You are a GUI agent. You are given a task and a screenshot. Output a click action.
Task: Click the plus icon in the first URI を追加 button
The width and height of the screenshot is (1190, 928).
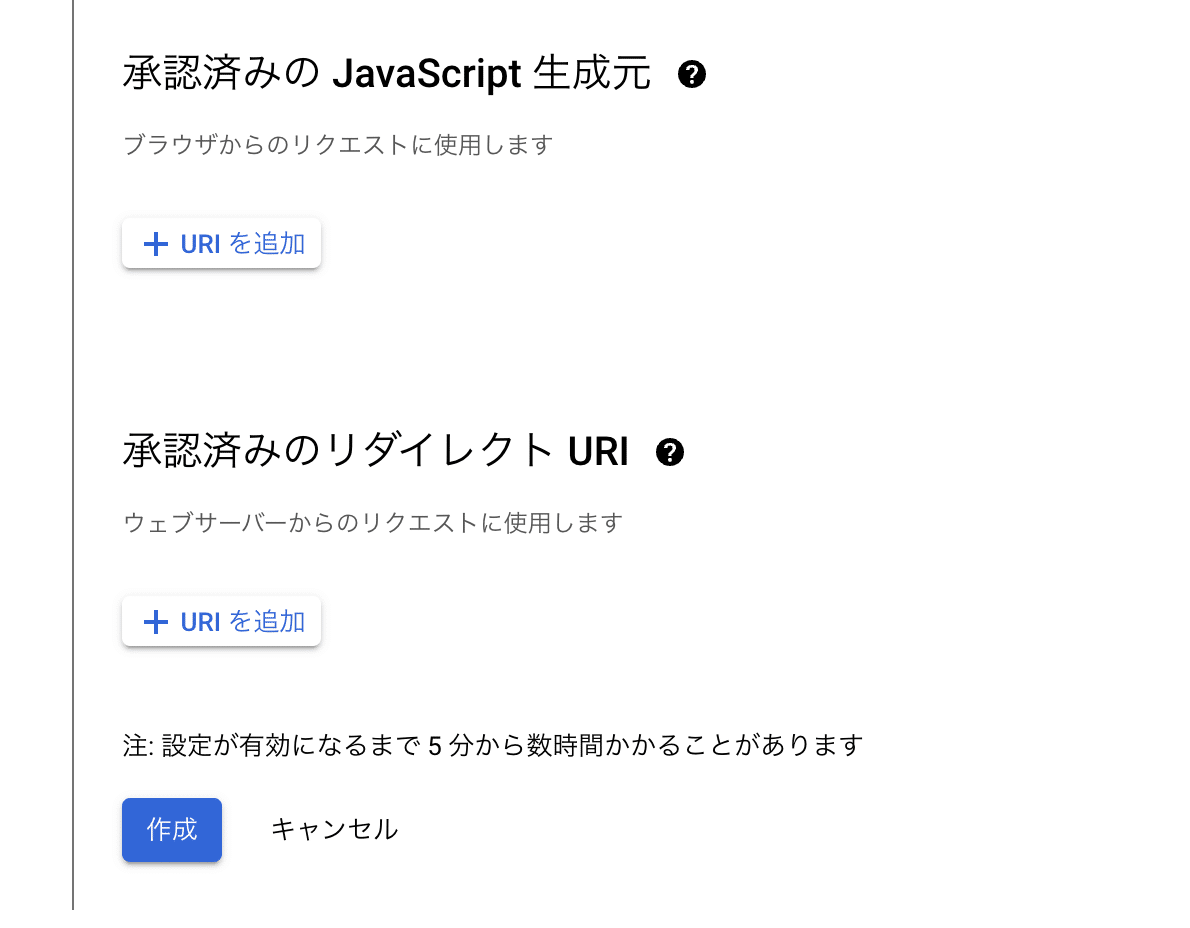pyautogui.click(x=155, y=243)
